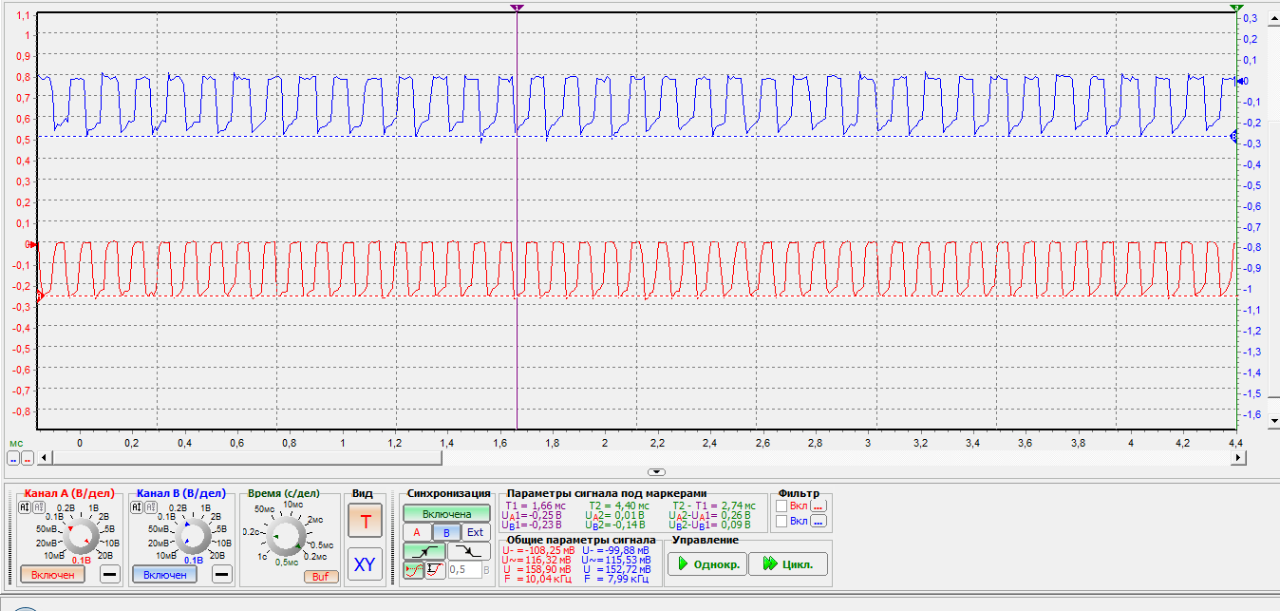Select Ext trigger source

coord(475,533)
